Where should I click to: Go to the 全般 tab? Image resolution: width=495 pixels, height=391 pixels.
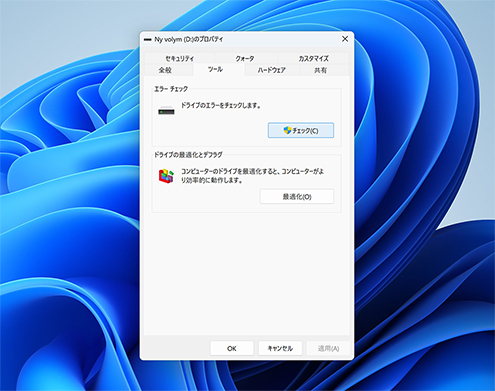(x=165, y=70)
